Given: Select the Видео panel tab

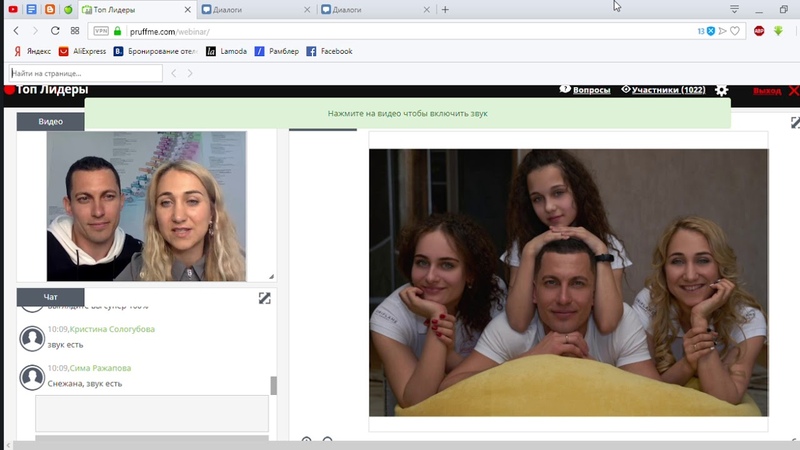Looking at the screenshot, I should 51,121.
